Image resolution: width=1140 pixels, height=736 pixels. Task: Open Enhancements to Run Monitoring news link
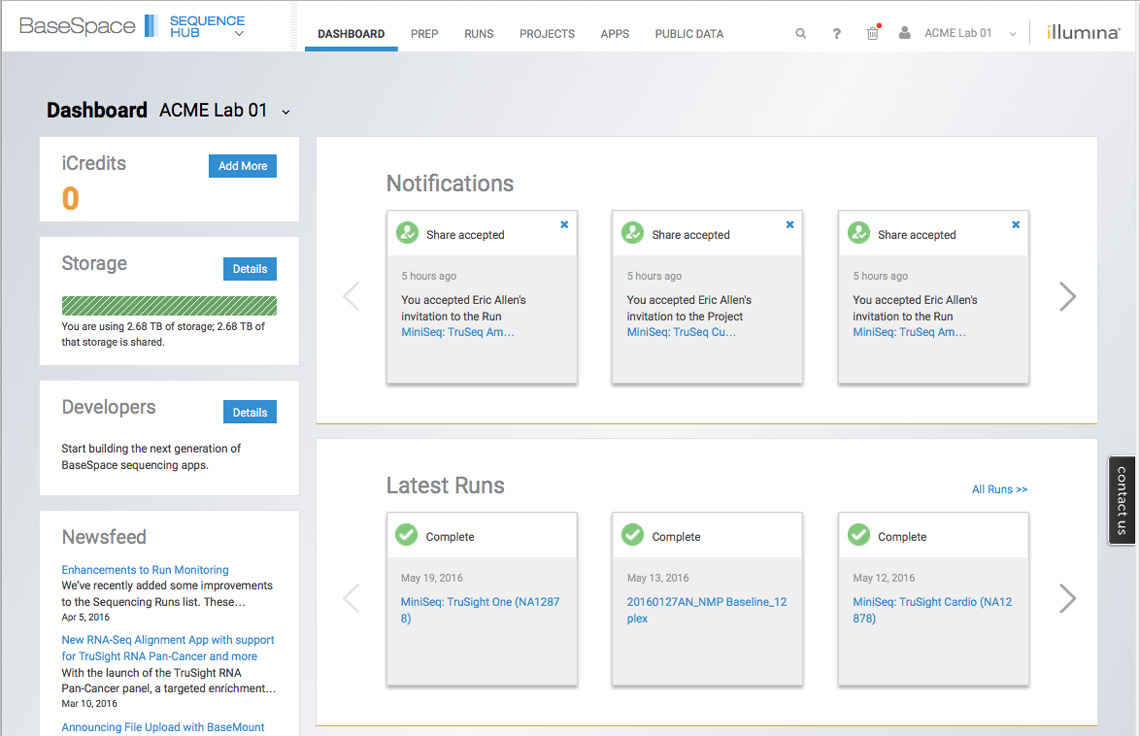coord(145,570)
